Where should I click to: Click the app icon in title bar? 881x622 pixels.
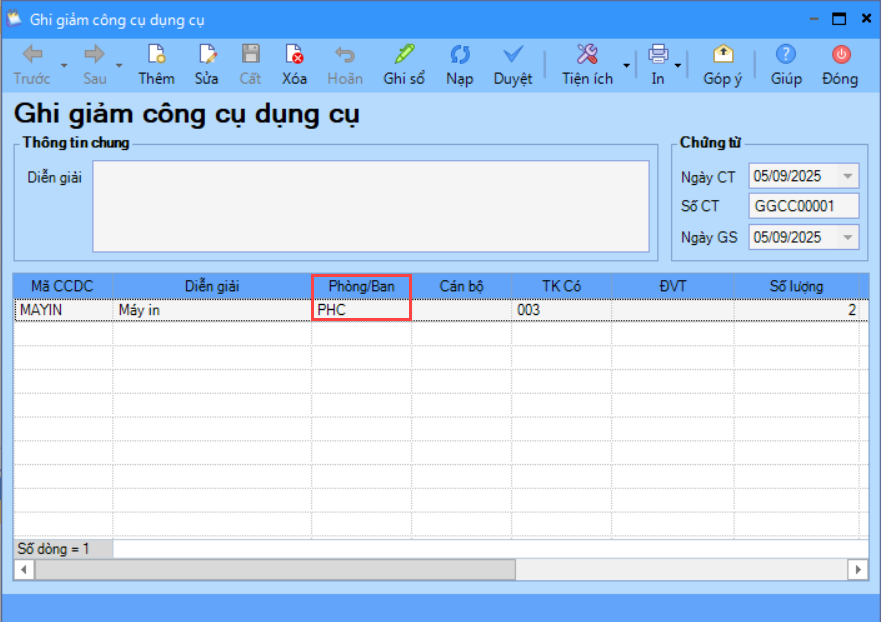(14, 19)
